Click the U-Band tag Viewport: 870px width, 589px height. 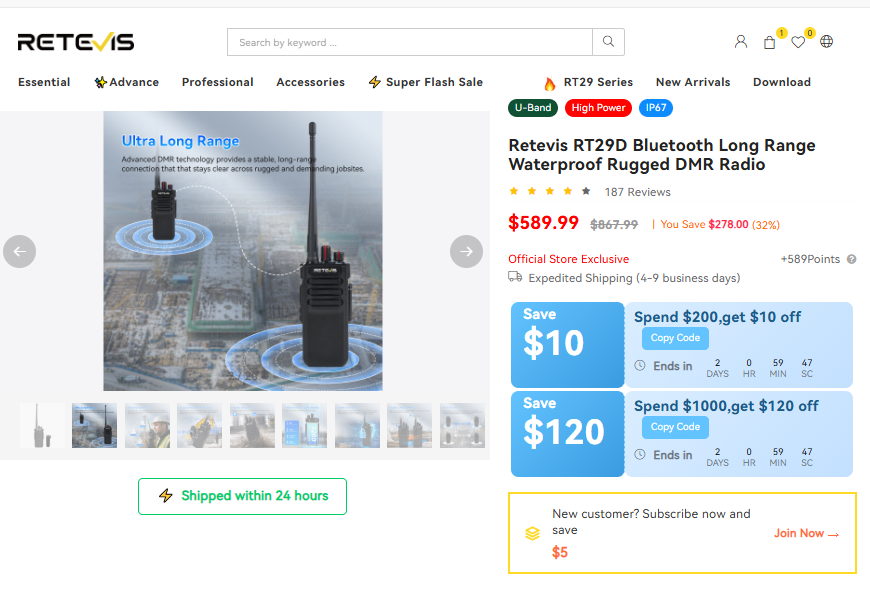(533, 108)
